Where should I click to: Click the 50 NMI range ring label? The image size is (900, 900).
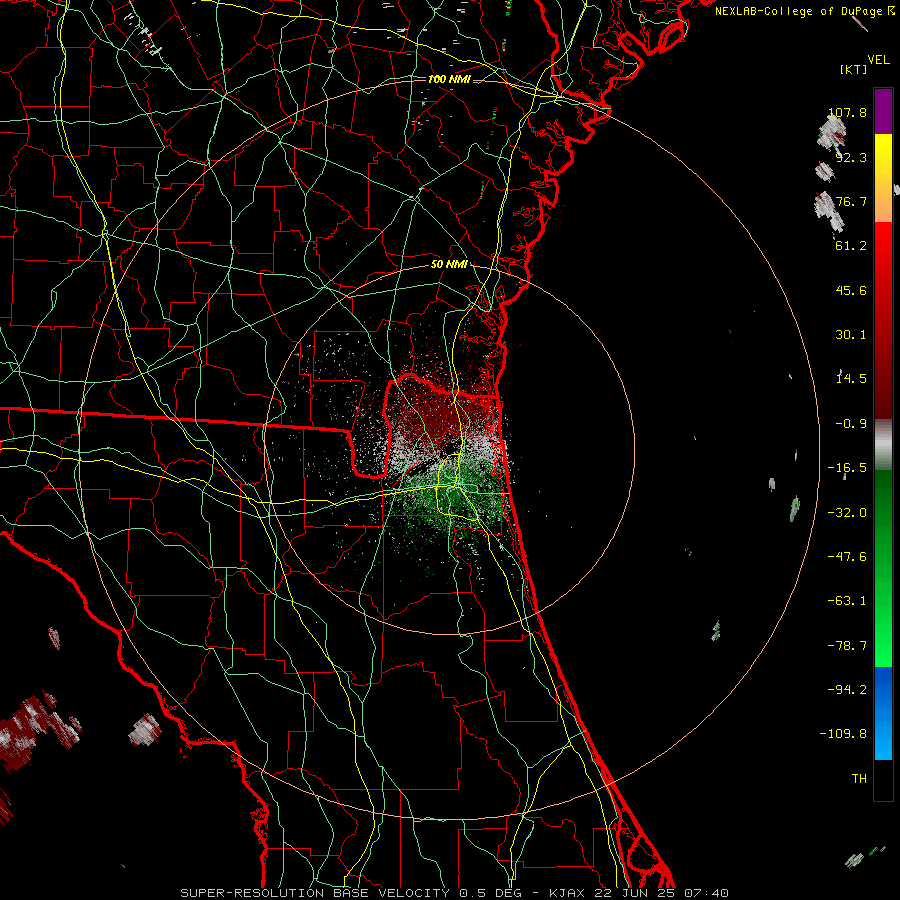pyautogui.click(x=449, y=264)
